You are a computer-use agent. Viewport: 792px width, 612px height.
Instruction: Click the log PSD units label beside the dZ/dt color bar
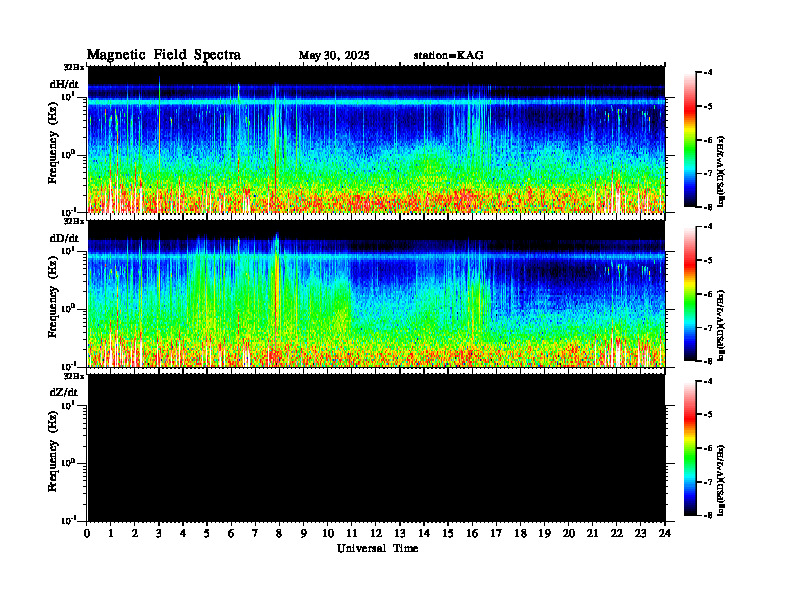pyautogui.click(x=722, y=478)
